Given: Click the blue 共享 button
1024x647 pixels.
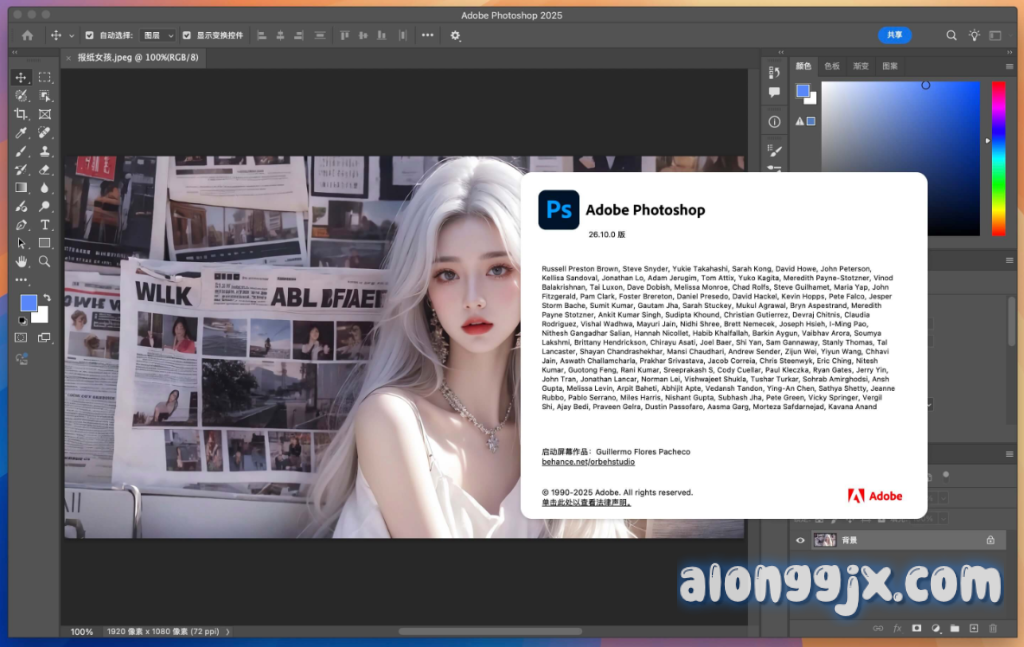Looking at the screenshot, I should (x=894, y=35).
